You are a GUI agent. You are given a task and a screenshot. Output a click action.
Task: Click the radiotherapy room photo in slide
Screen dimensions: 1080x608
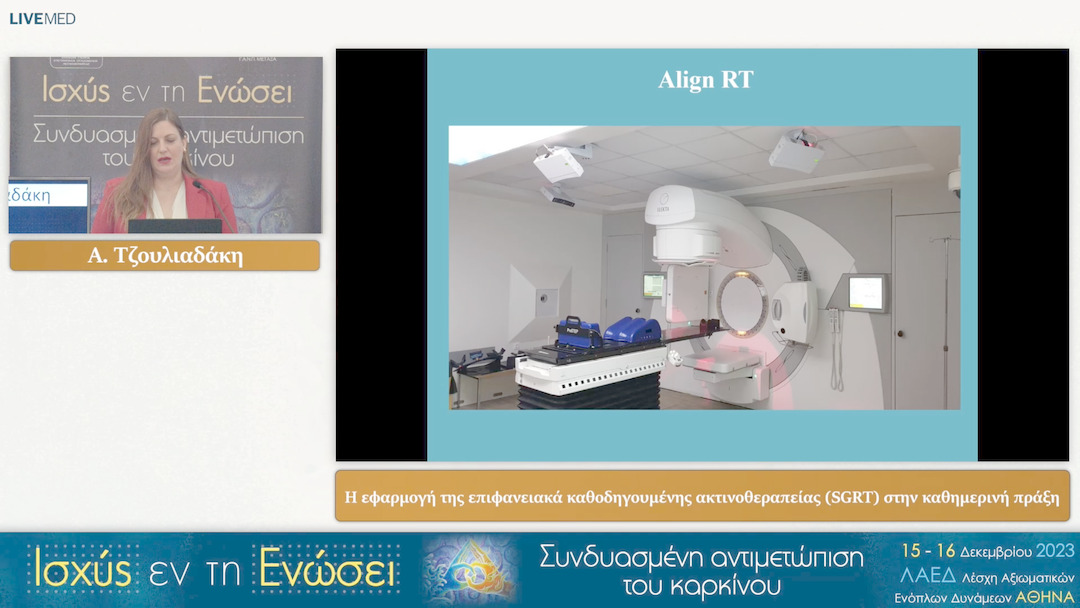click(x=704, y=267)
